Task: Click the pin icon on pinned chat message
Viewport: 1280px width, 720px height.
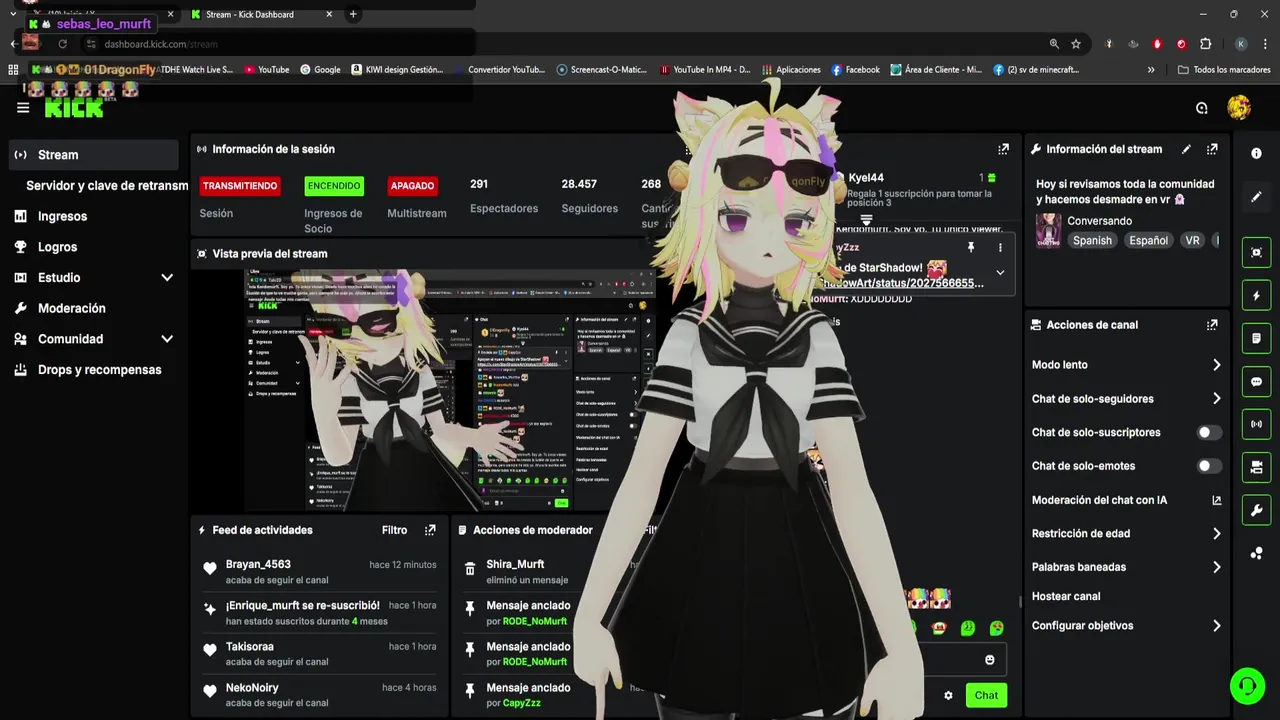Action: [x=970, y=247]
